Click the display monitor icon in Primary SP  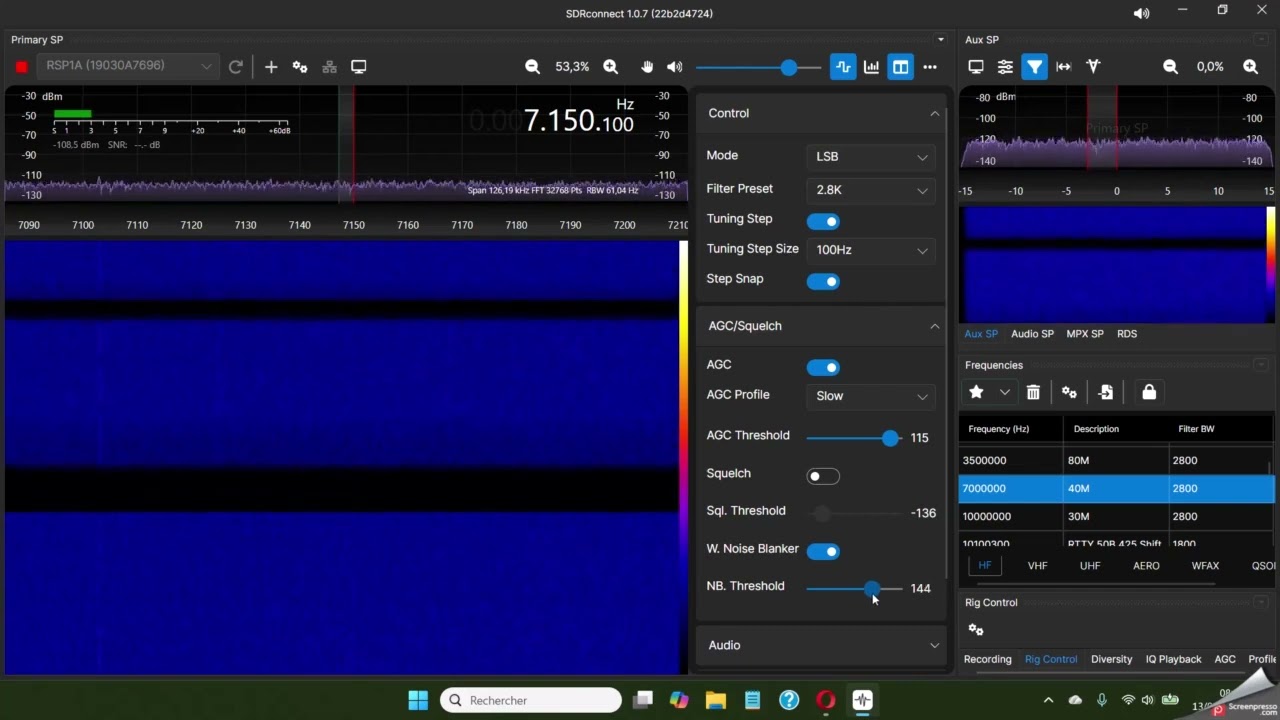tap(359, 67)
